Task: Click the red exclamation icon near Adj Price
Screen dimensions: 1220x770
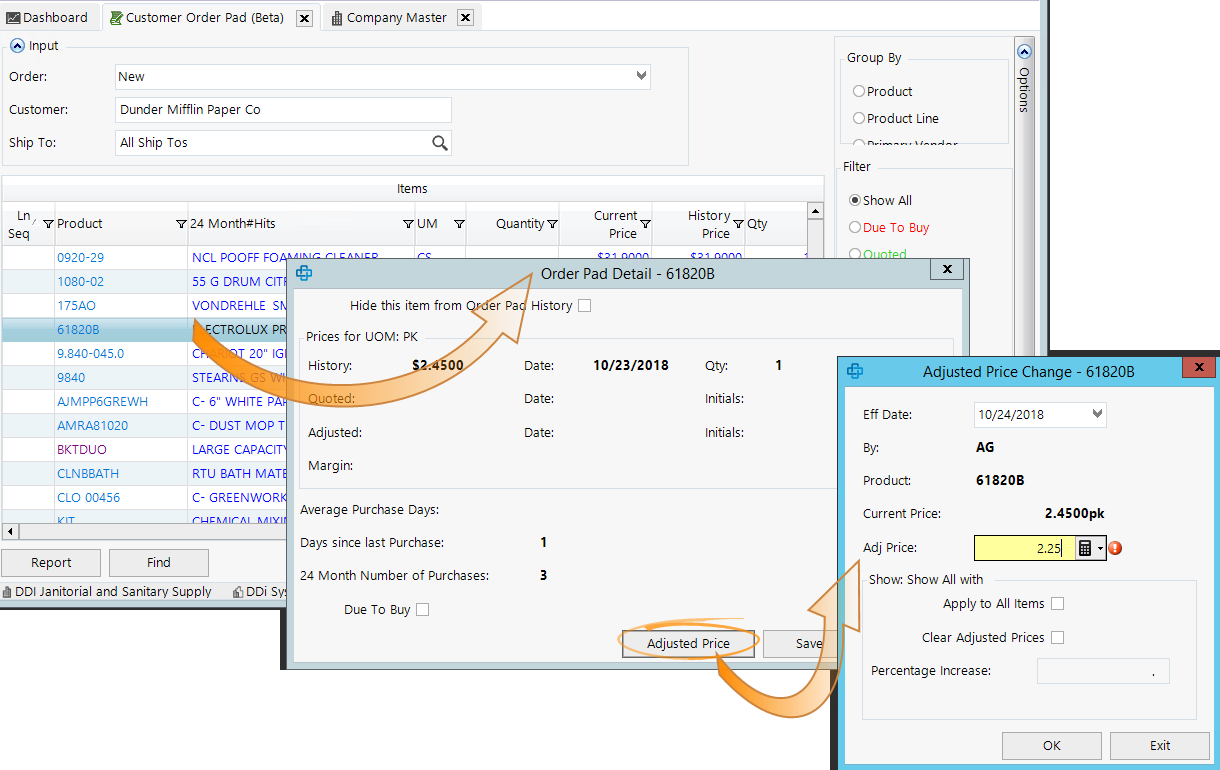Action: (1114, 548)
